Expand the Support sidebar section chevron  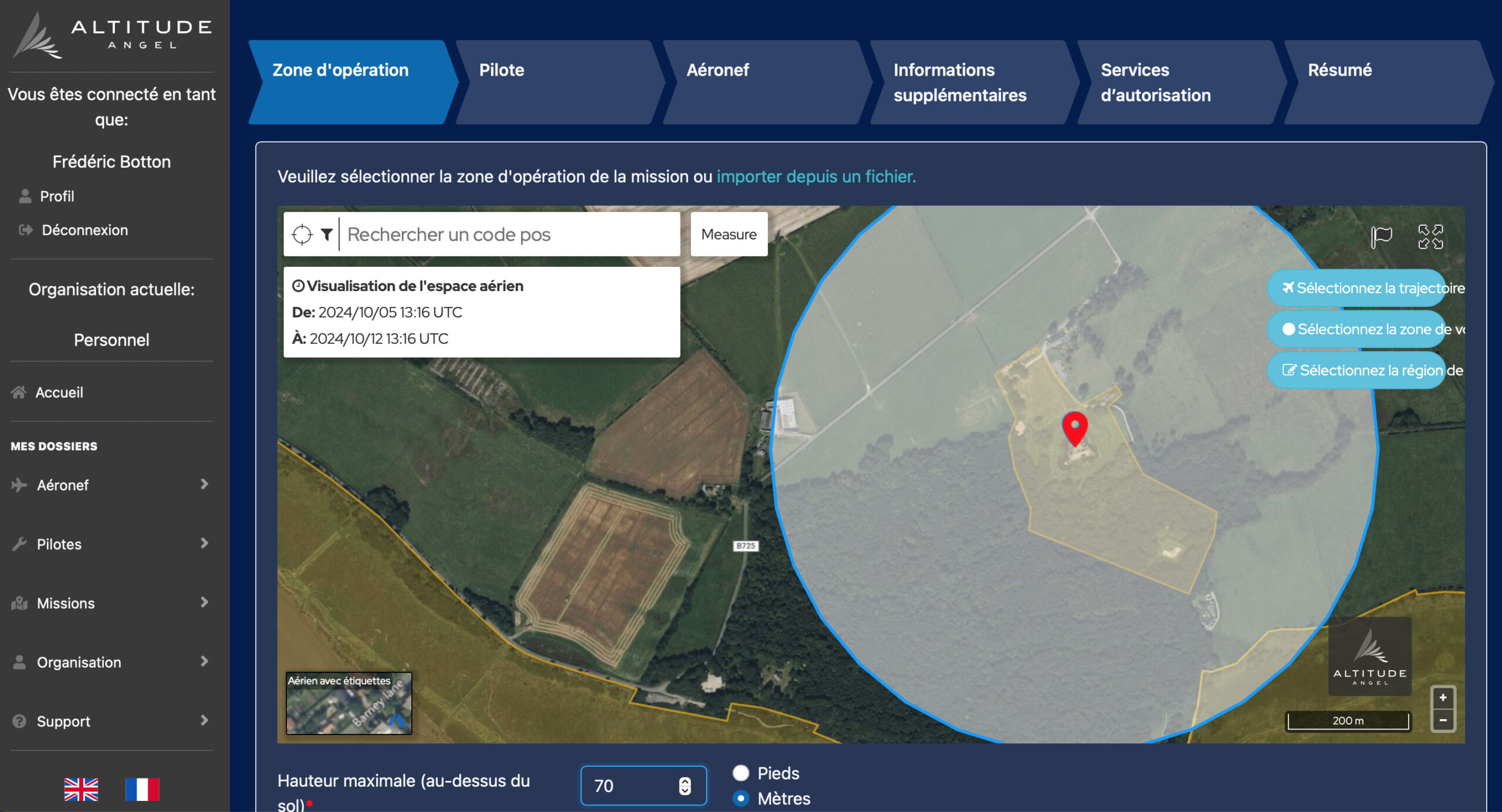click(x=204, y=720)
